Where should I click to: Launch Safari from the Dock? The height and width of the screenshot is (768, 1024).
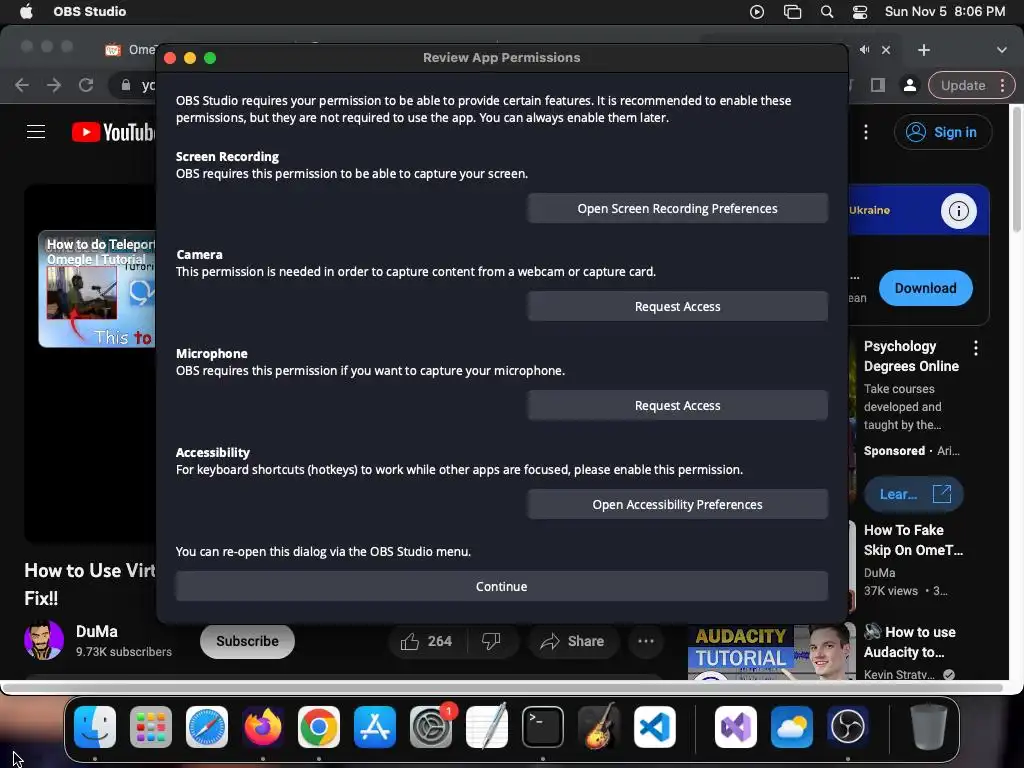pos(207,727)
